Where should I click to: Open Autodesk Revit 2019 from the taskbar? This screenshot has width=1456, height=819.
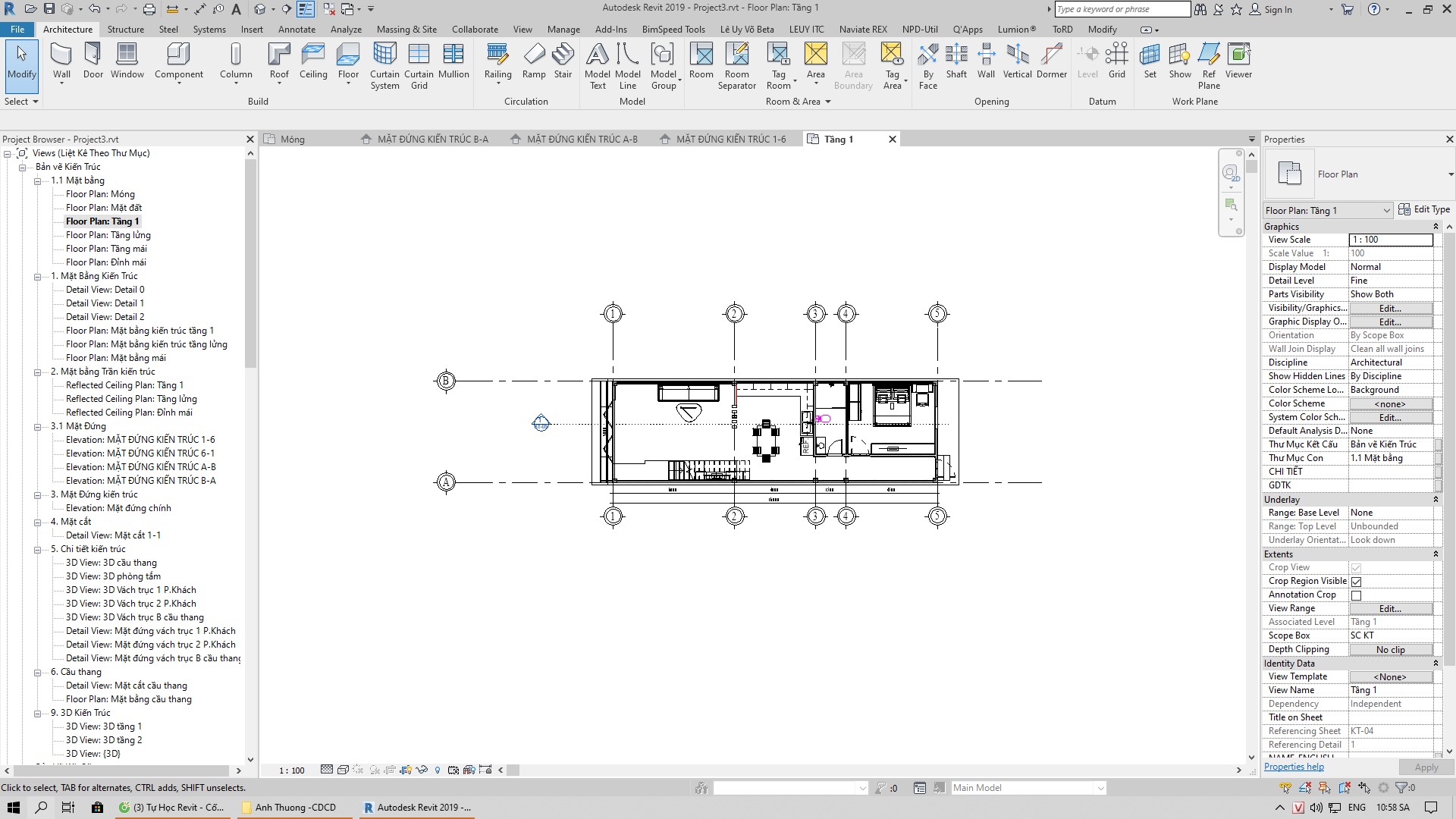(417, 807)
